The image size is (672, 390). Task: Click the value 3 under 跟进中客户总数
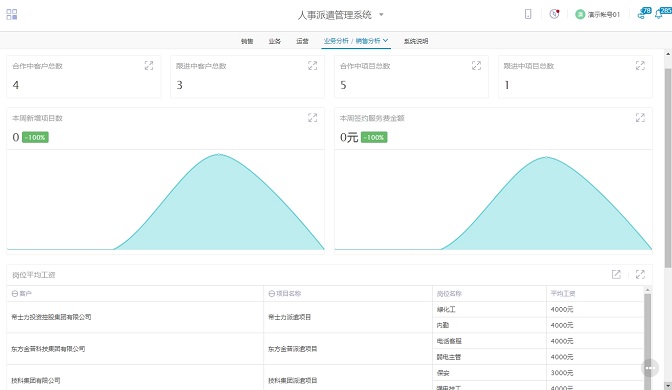(x=180, y=85)
